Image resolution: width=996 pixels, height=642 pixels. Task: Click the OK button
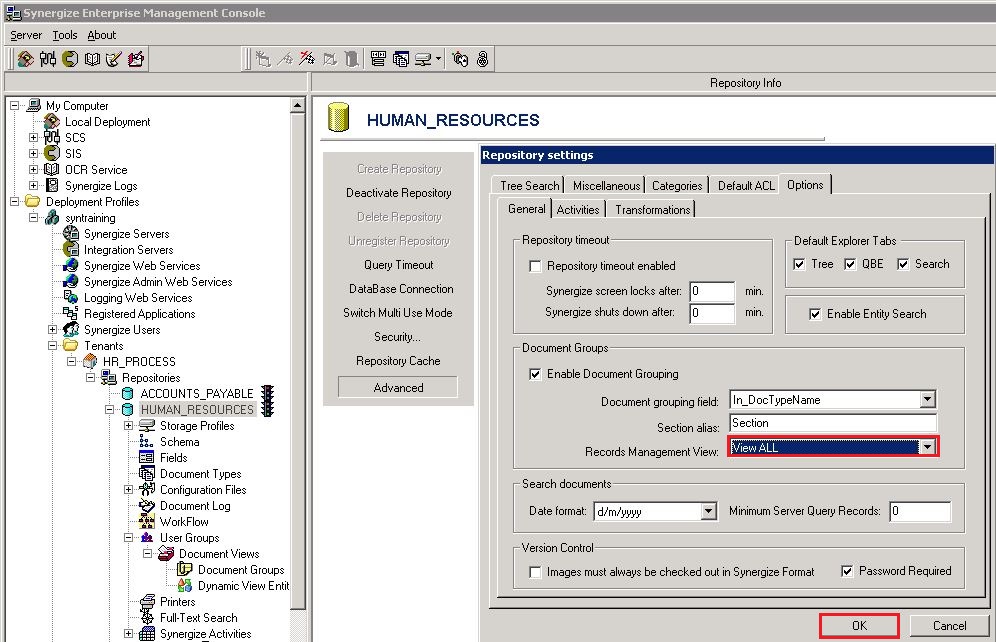tap(859, 625)
